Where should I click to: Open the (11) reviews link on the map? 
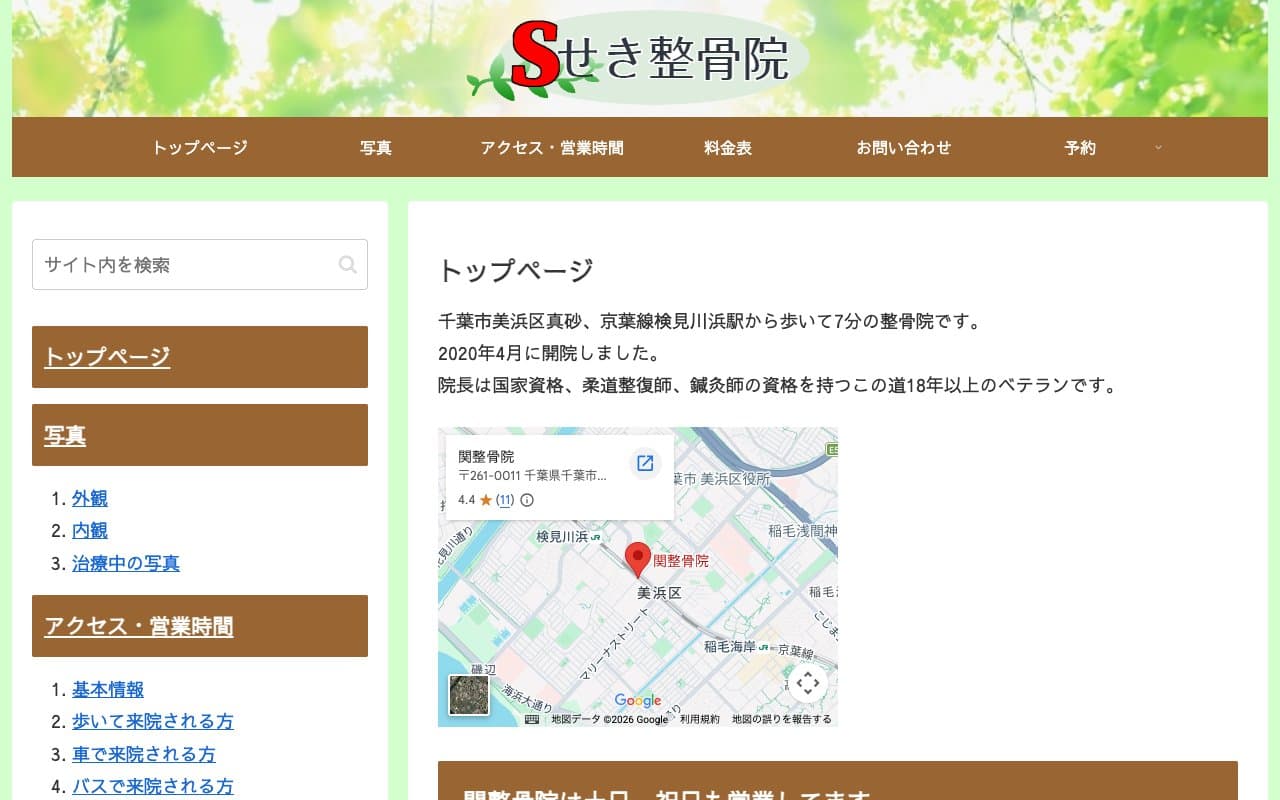pyautogui.click(x=505, y=500)
